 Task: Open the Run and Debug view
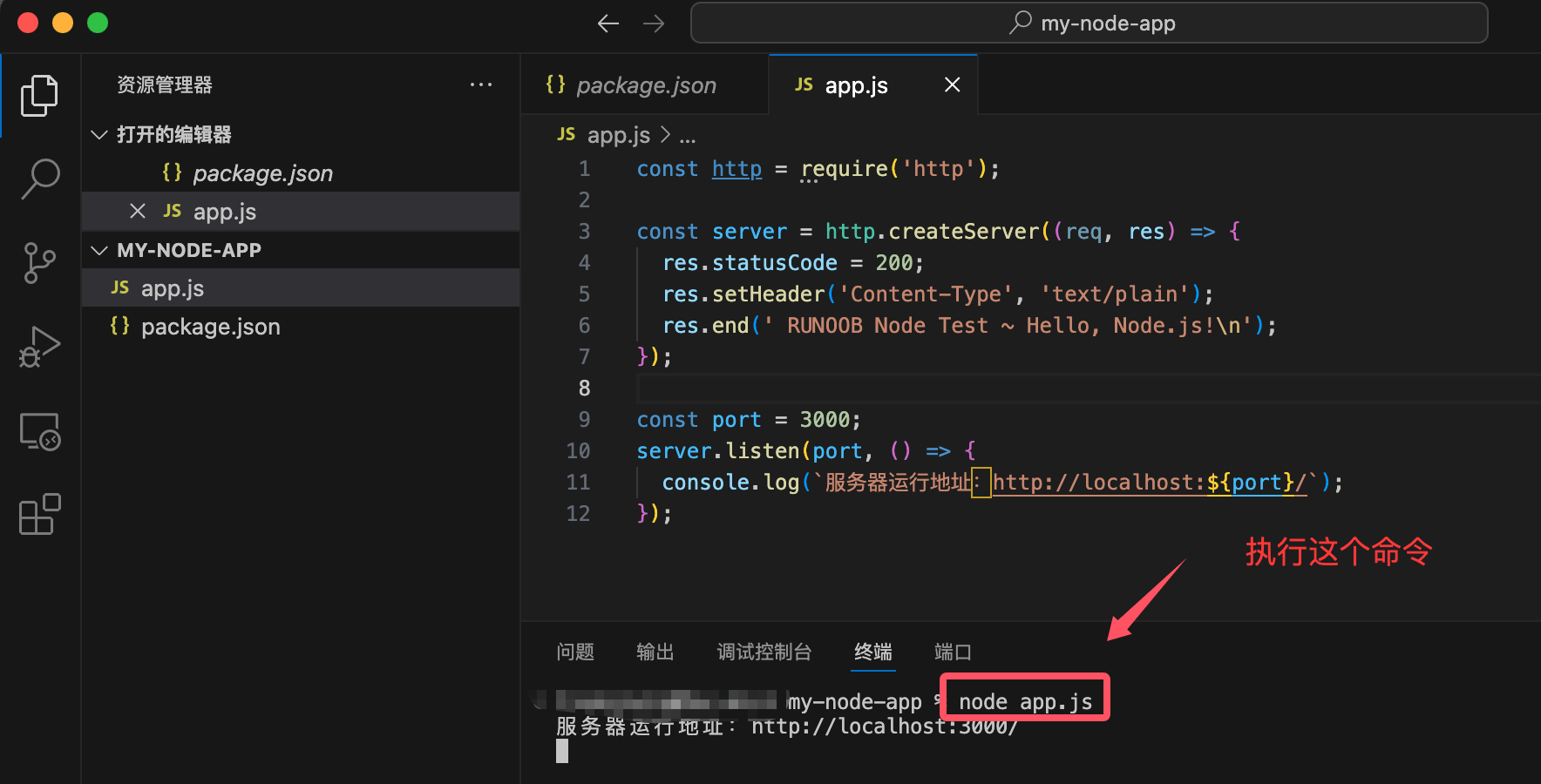[38, 346]
